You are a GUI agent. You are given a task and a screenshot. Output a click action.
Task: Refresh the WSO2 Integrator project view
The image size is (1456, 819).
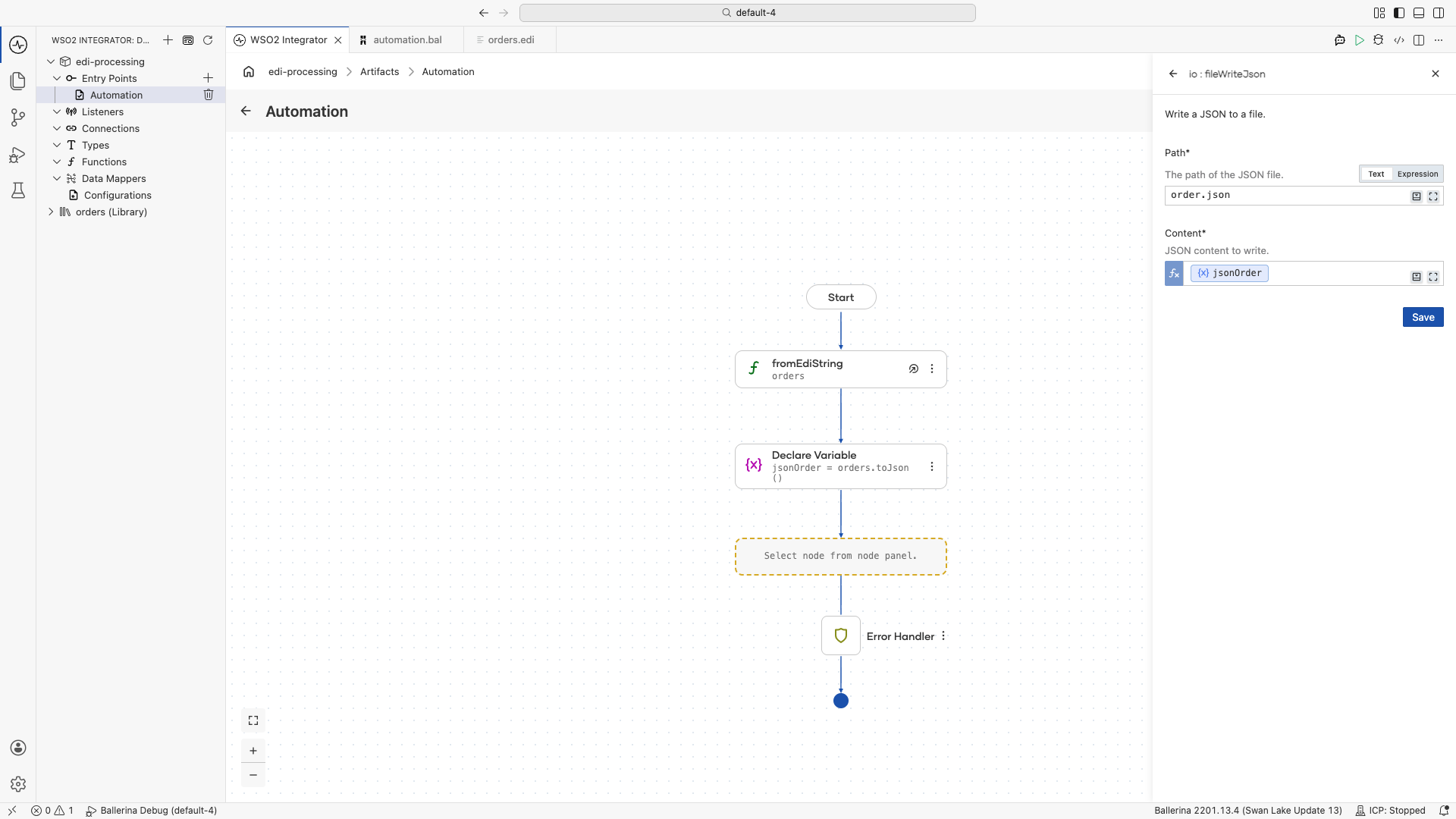(208, 40)
